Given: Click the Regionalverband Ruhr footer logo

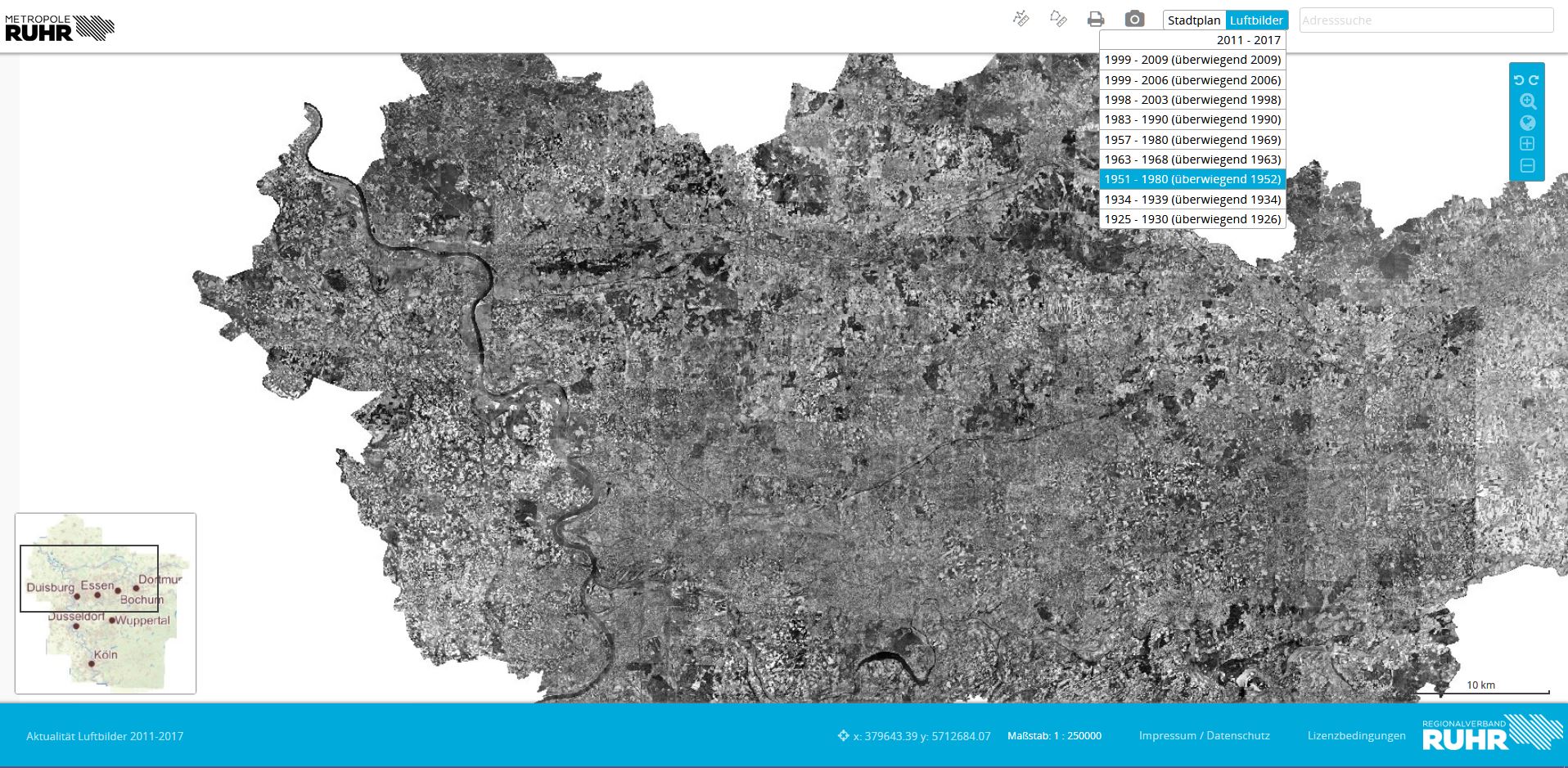Looking at the screenshot, I should click(1491, 733).
